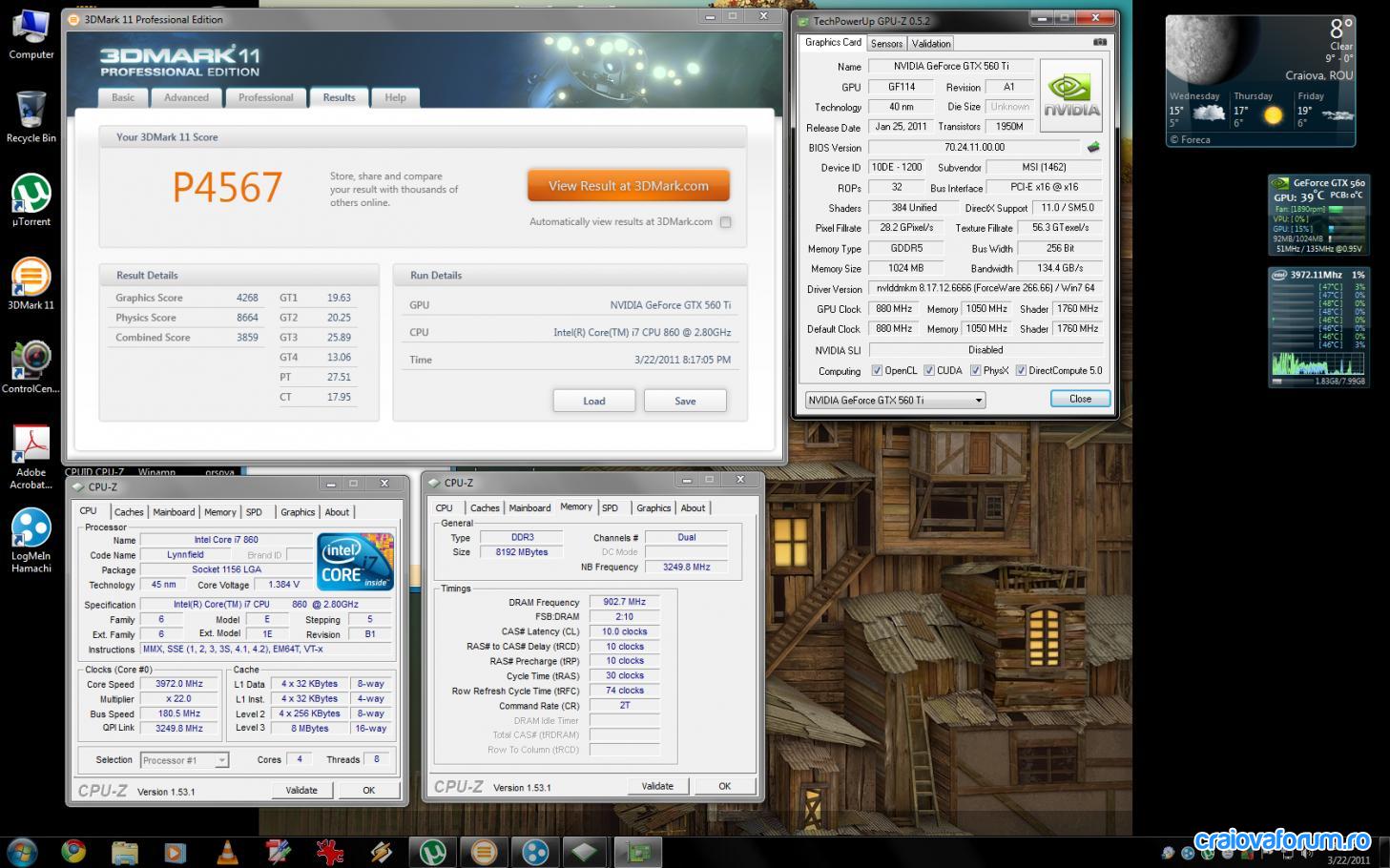Viewport: 1390px width, 868px height.
Task: Open the Validation tab in GPU-Z
Action: coord(931,43)
